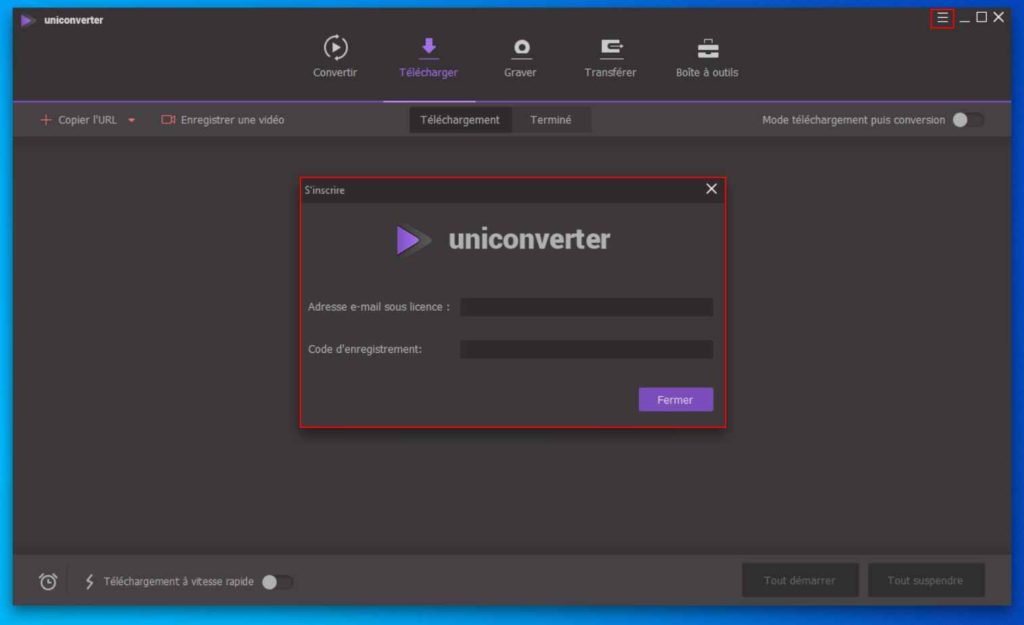Viewport: 1024px width, 625px height.
Task: Click Tout suspendre button
Action: tap(925, 580)
